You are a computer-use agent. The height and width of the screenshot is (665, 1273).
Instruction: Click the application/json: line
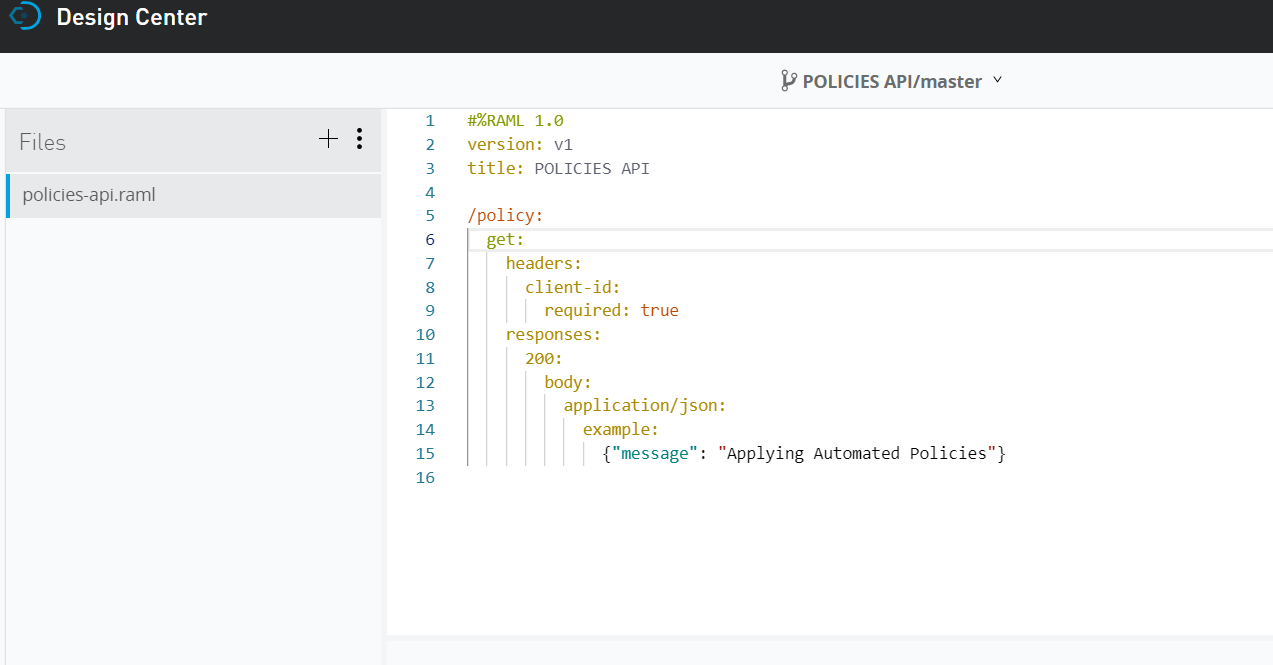(644, 406)
